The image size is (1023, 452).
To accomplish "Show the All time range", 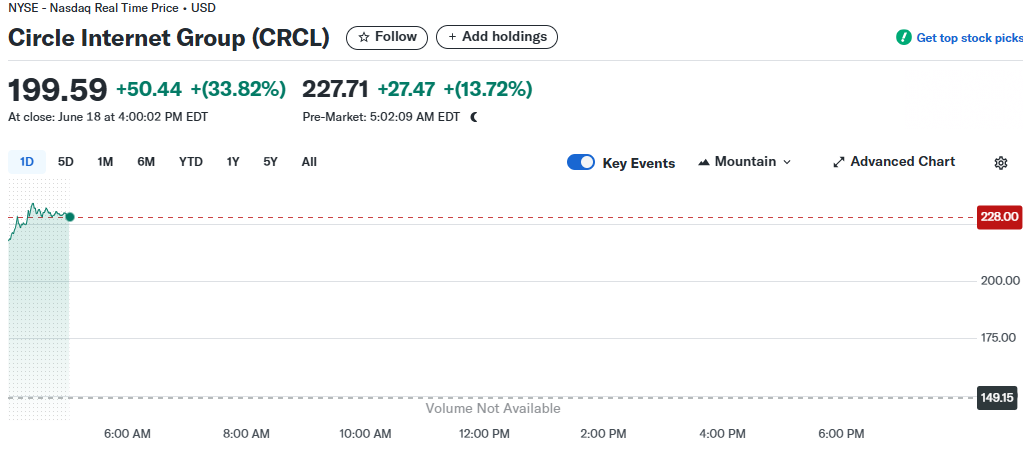I will pyautogui.click(x=309, y=162).
